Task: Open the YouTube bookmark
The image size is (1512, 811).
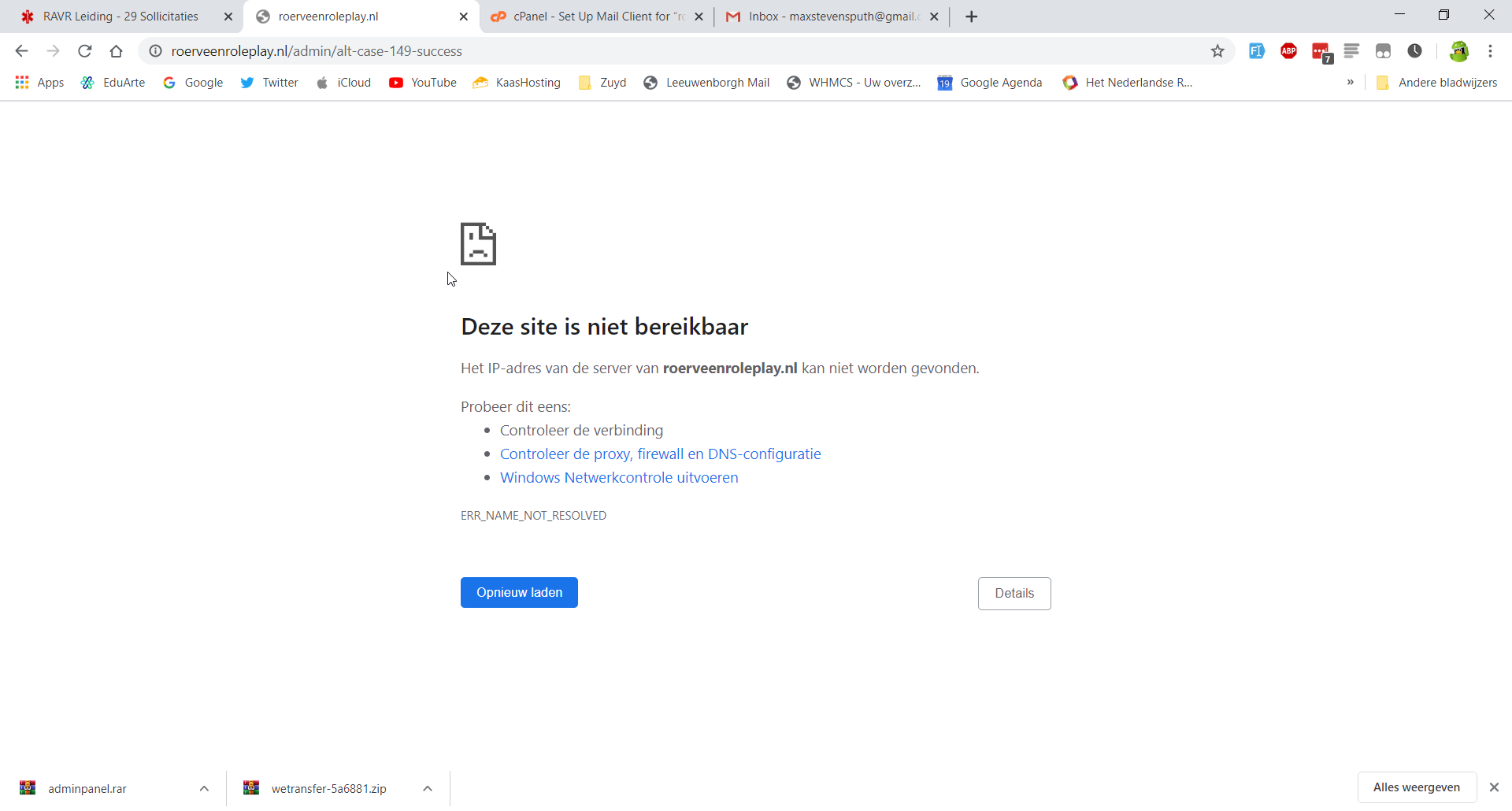Action: 423,83
